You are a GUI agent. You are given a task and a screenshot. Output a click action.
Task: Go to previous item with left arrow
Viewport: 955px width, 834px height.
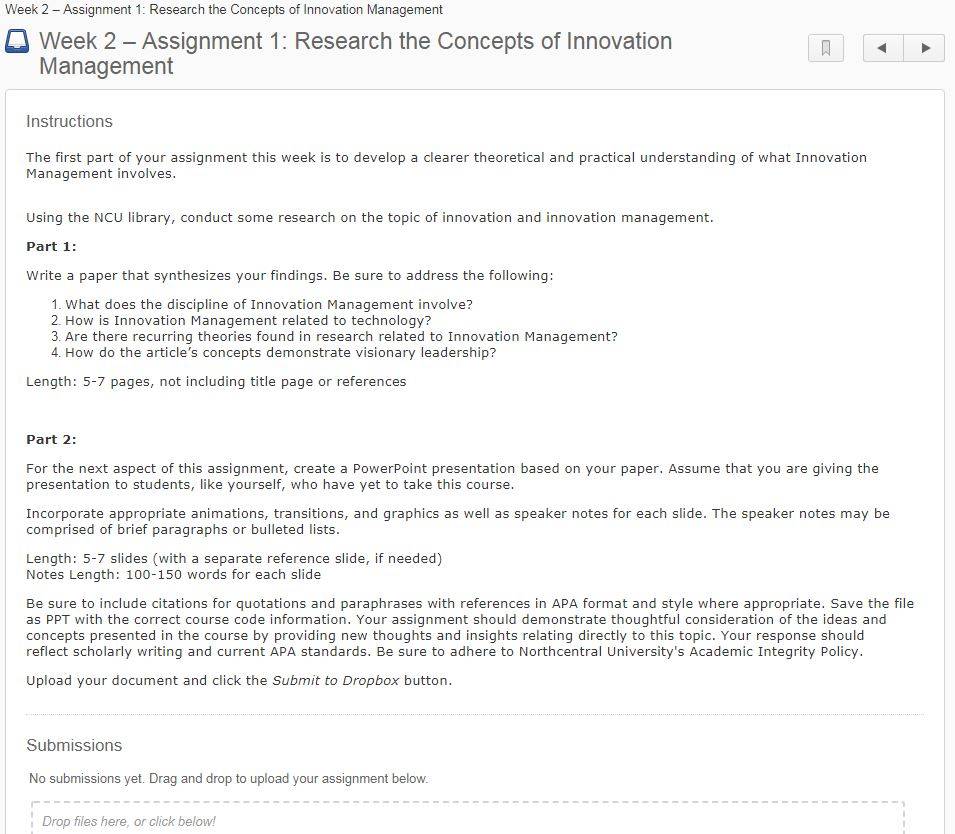(883, 48)
